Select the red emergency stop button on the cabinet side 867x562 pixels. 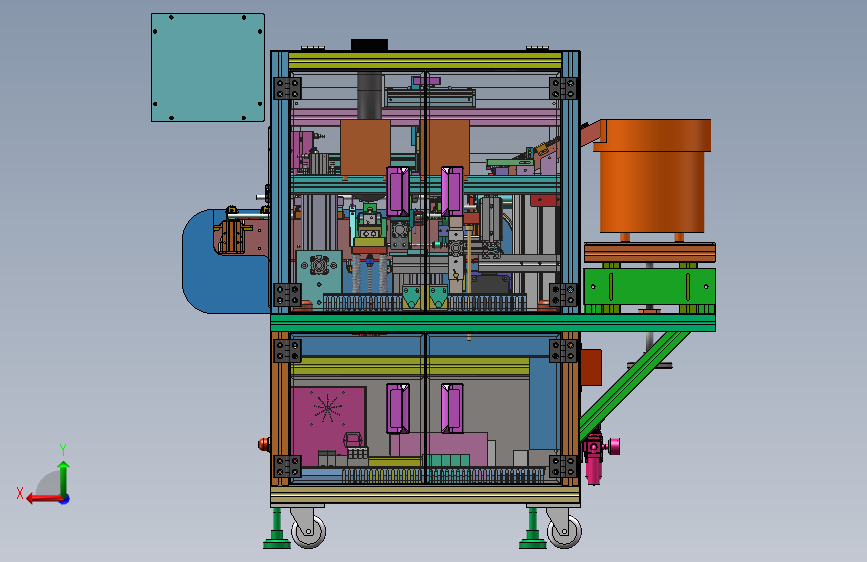coord(264,444)
